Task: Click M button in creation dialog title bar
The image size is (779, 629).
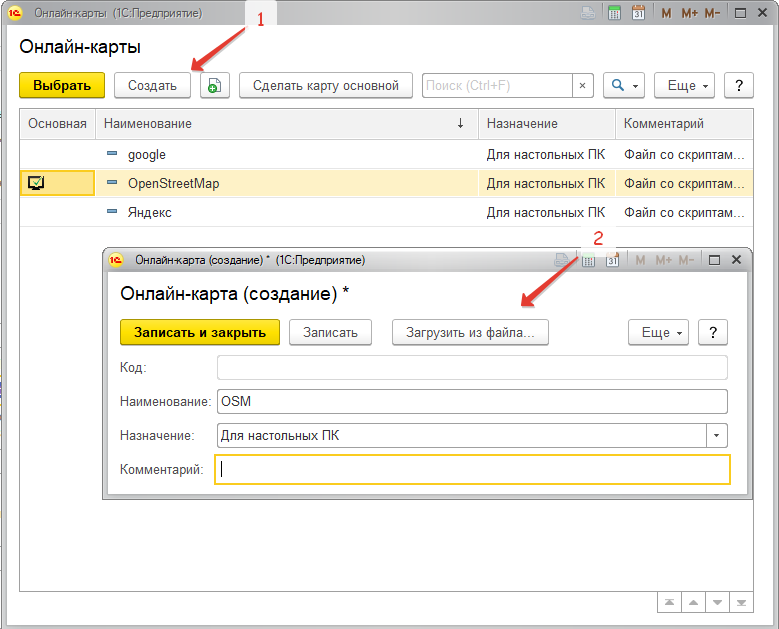Action: coord(640,260)
